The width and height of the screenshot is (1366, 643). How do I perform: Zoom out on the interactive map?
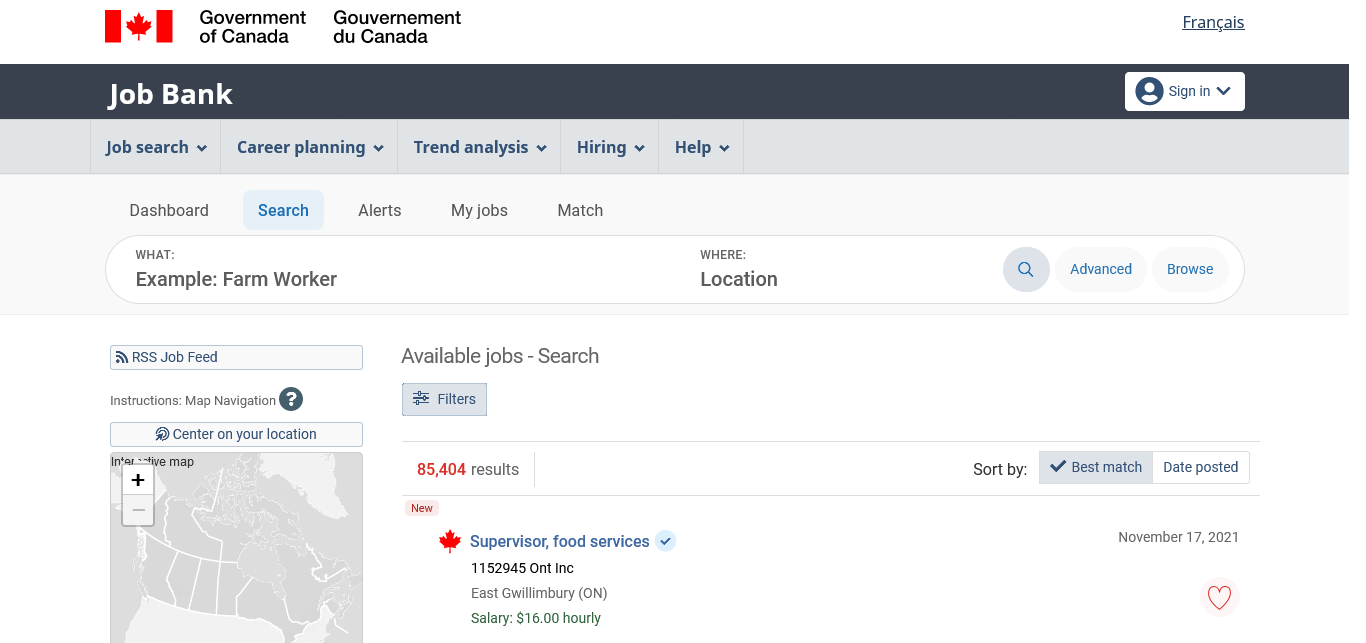(138, 511)
